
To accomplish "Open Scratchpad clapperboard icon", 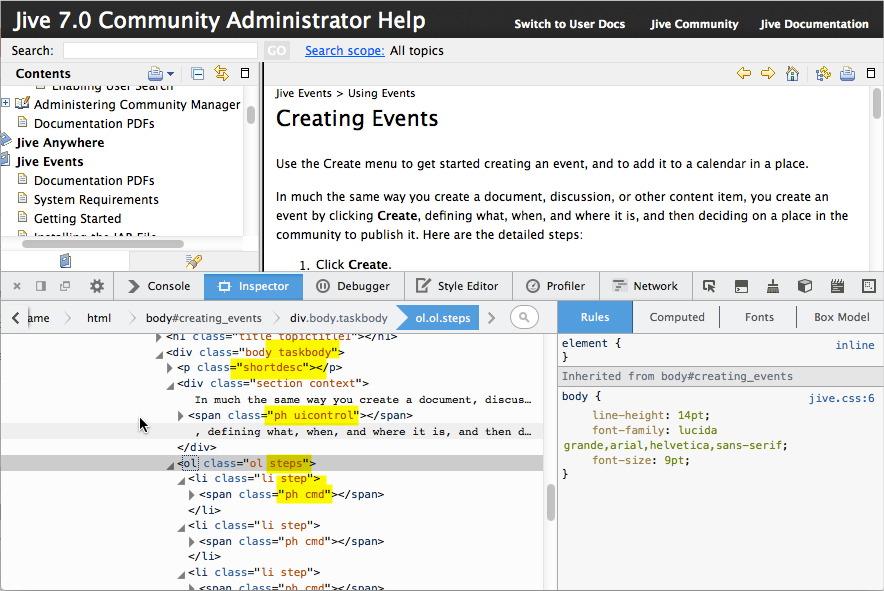I will [x=837, y=286].
